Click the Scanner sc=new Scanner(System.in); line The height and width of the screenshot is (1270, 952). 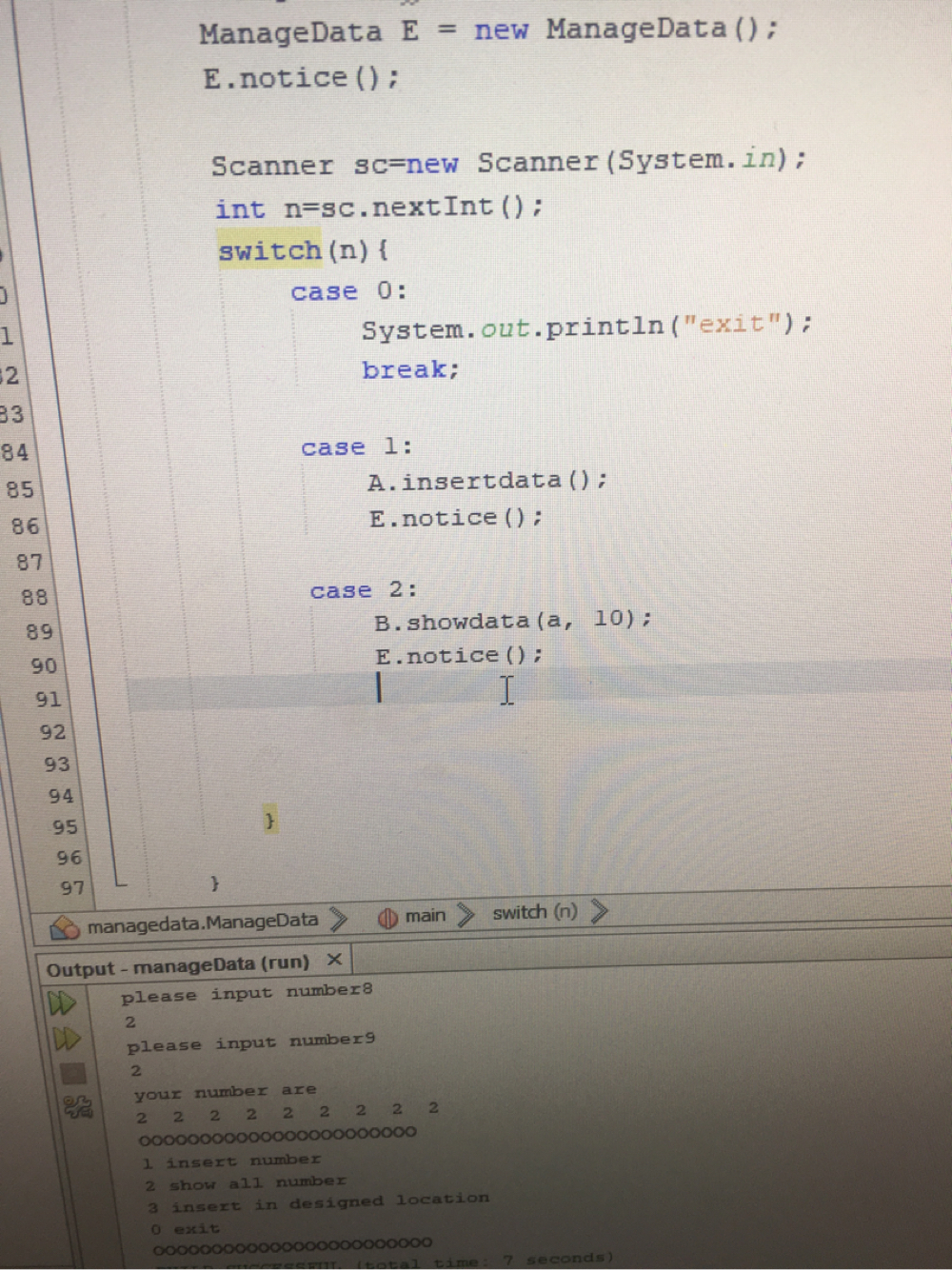(507, 162)
